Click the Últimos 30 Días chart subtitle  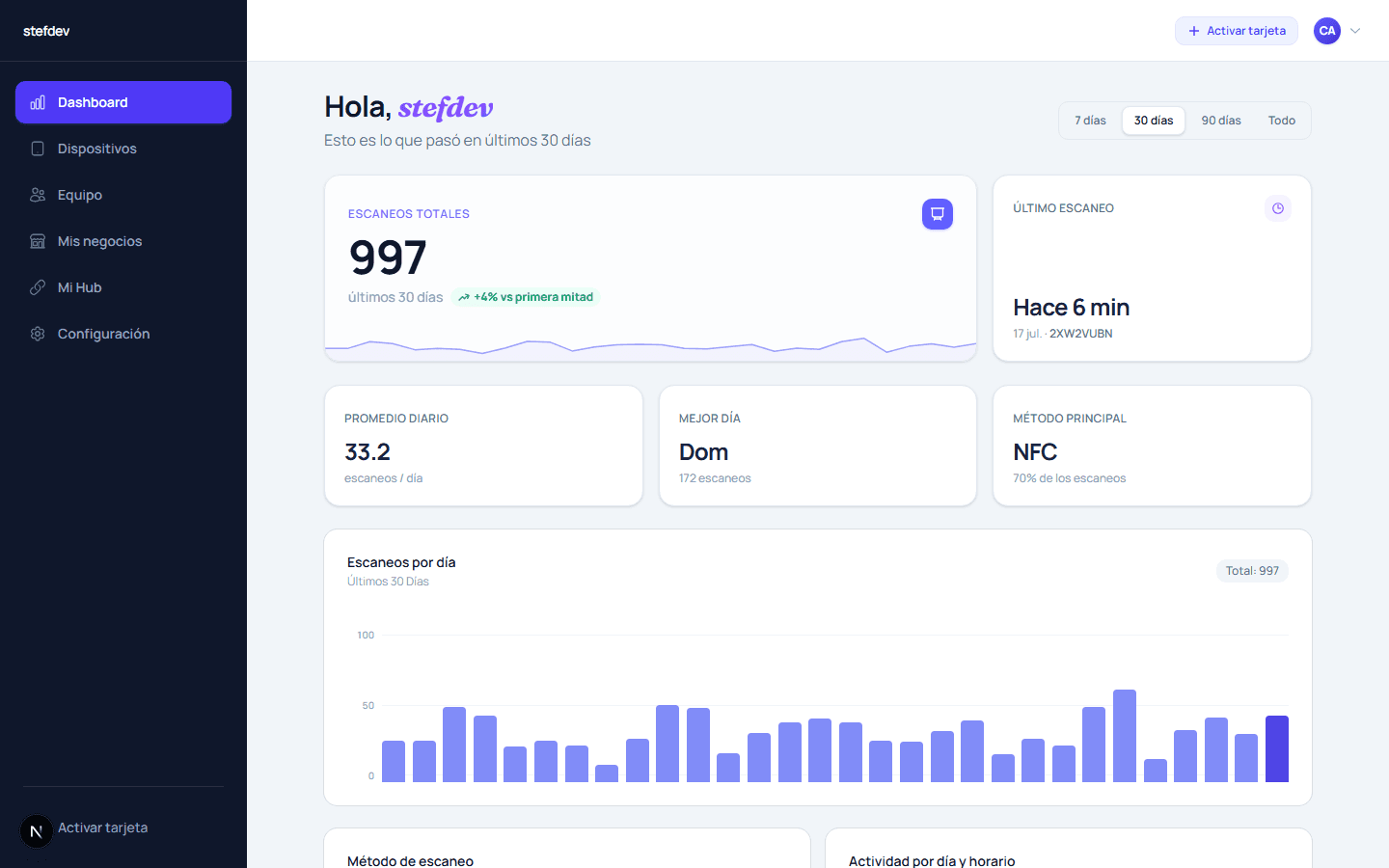coord(388,582)
